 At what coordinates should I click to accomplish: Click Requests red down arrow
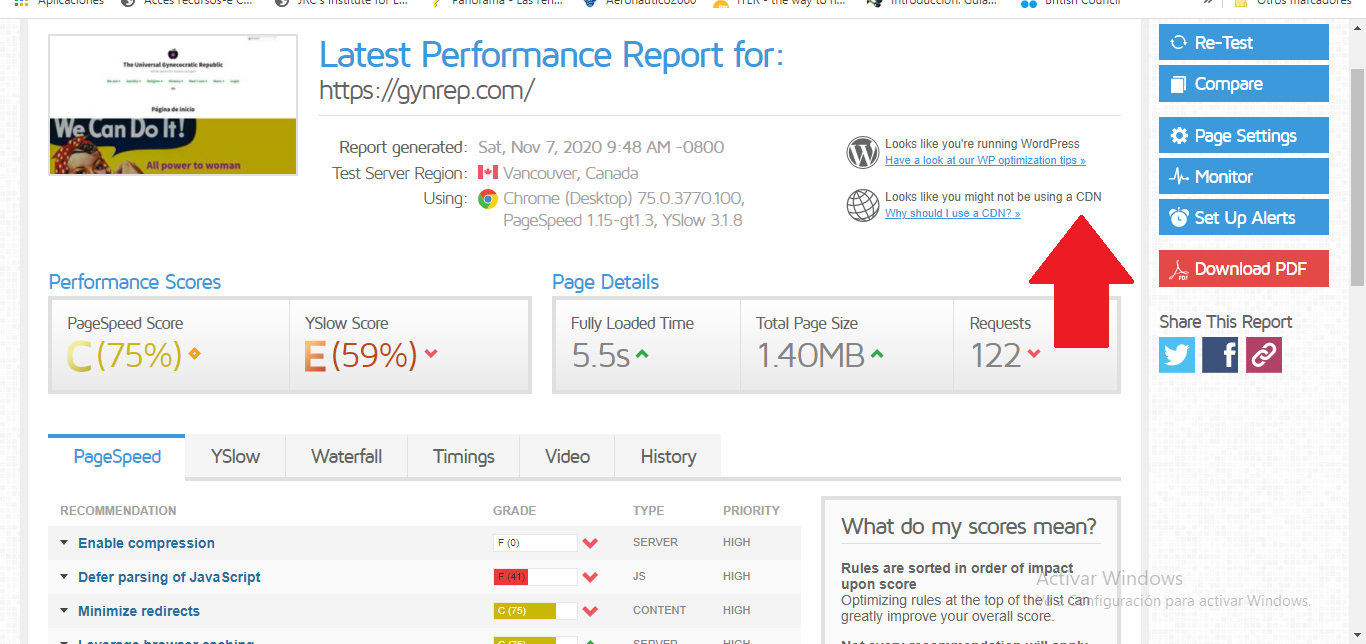point(1033,353)
